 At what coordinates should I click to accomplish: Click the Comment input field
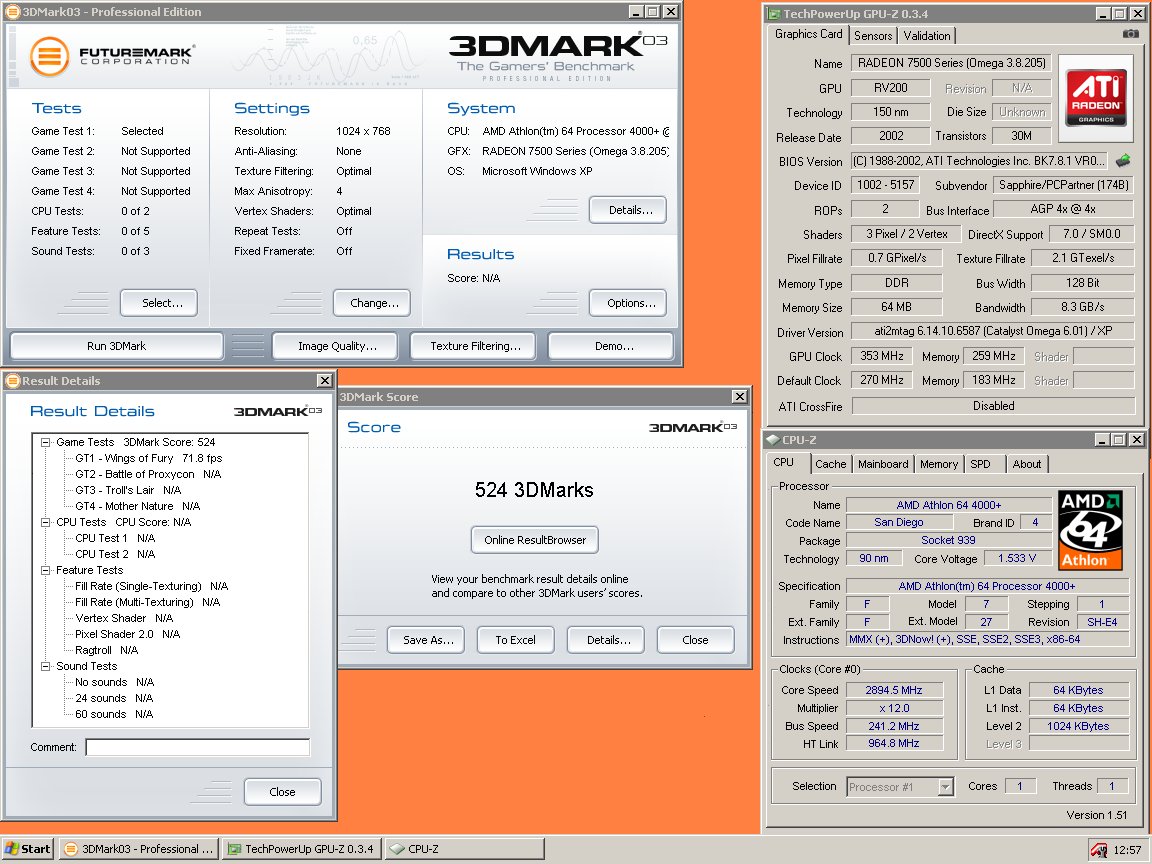[x=198, y=747]
